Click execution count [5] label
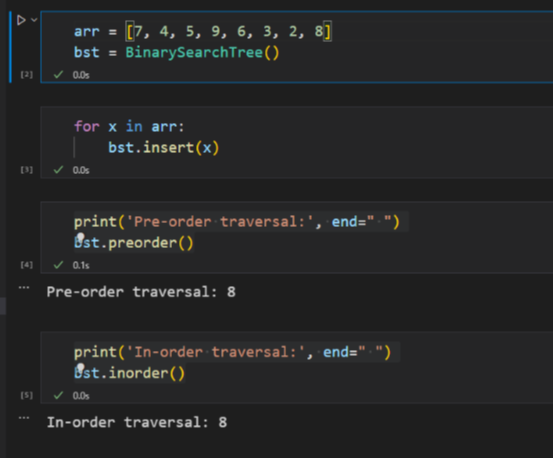Image resolution: width=553 pixels, height=458 pixels. coord(26,395)
